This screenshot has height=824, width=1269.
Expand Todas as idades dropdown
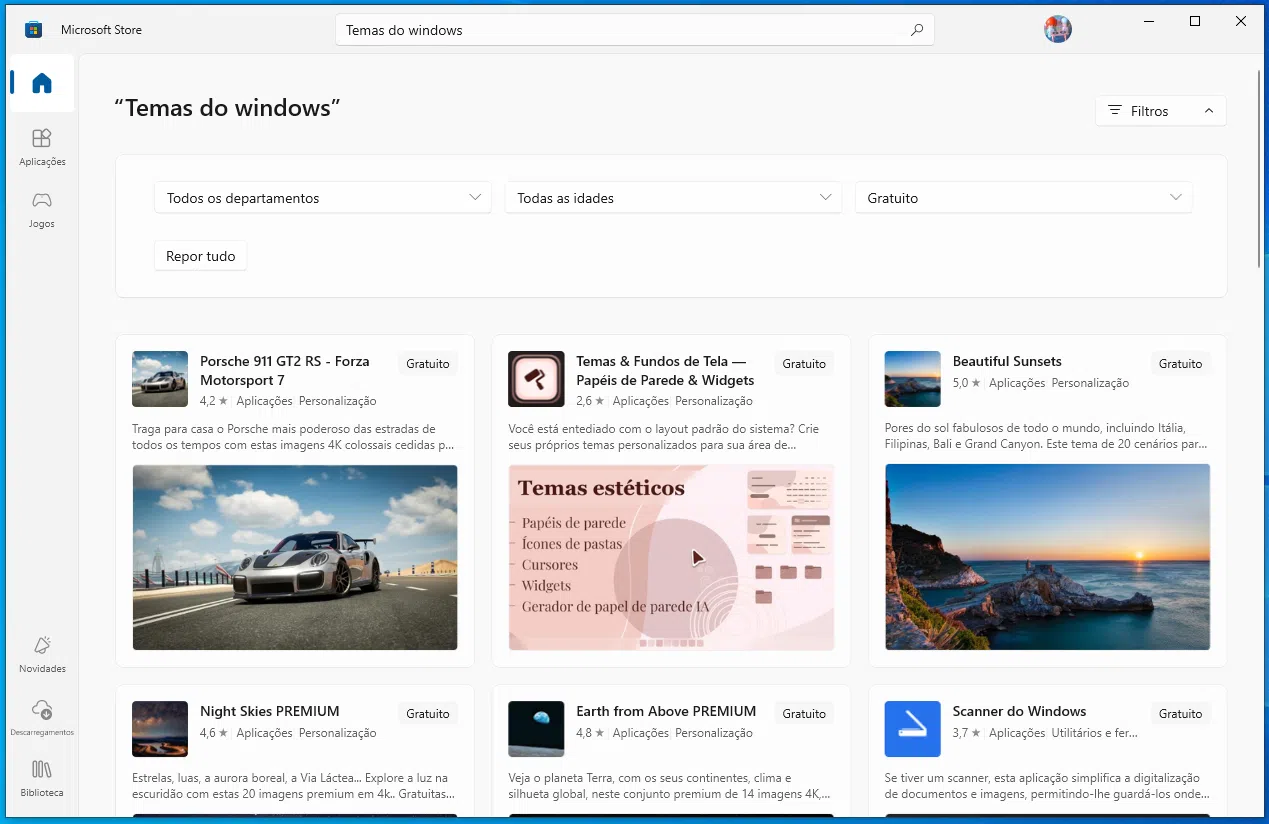[673, 197]
